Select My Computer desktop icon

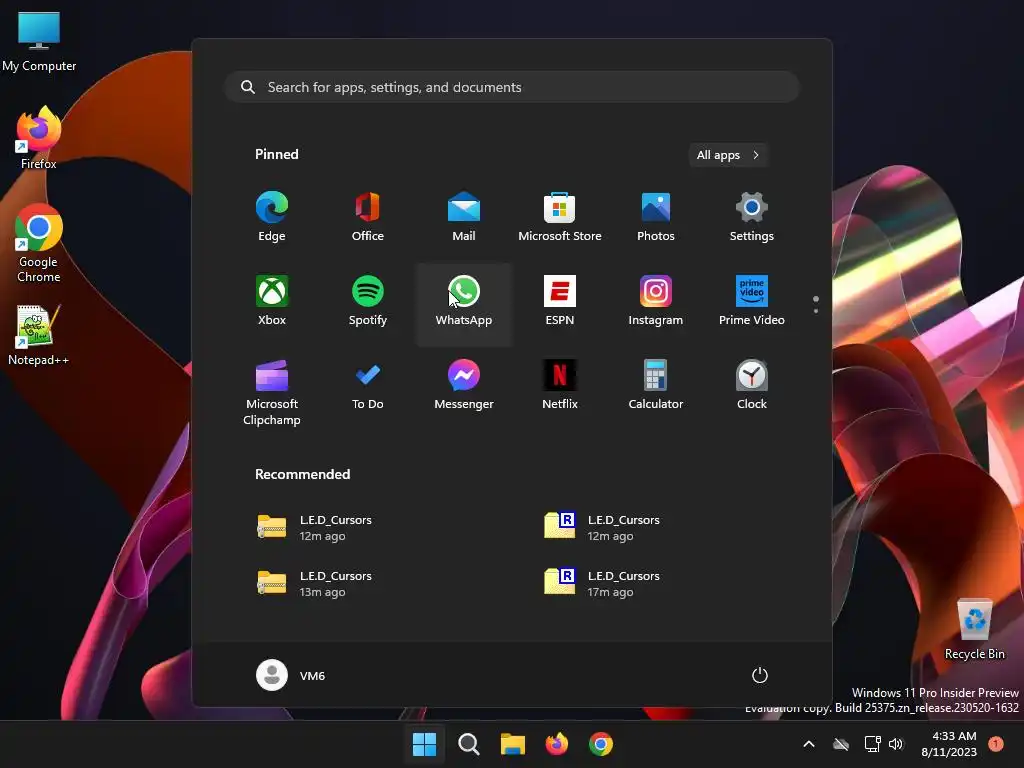[x=39, y=40]
